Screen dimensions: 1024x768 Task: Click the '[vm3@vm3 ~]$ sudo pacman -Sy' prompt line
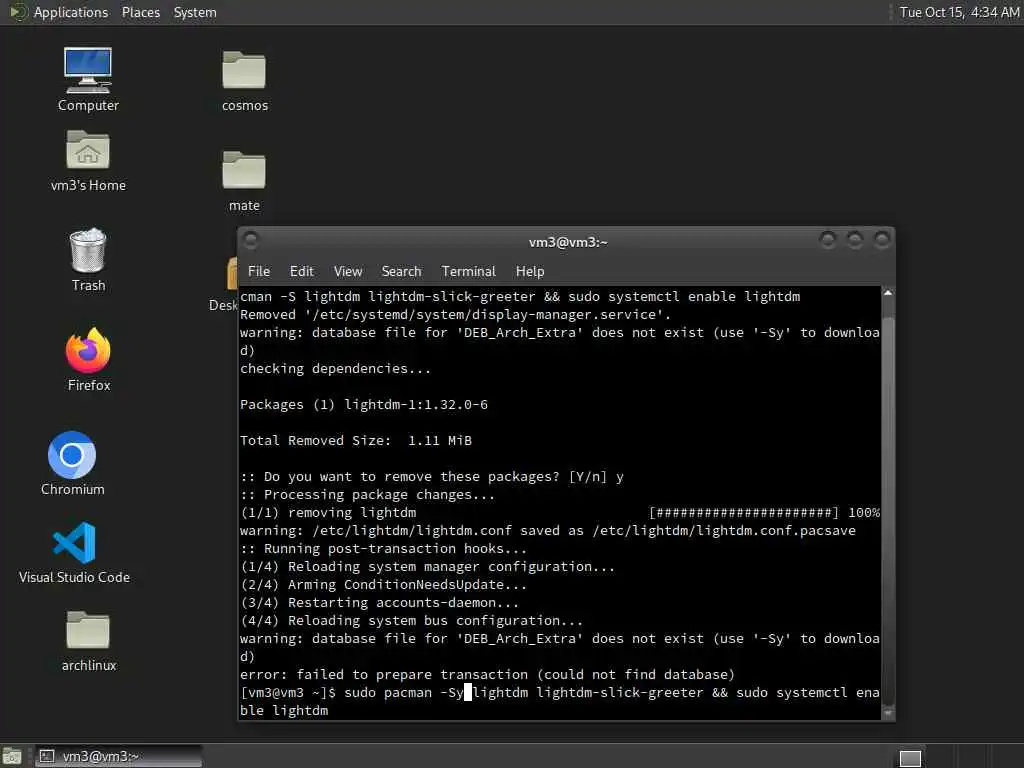pos(560,693)
